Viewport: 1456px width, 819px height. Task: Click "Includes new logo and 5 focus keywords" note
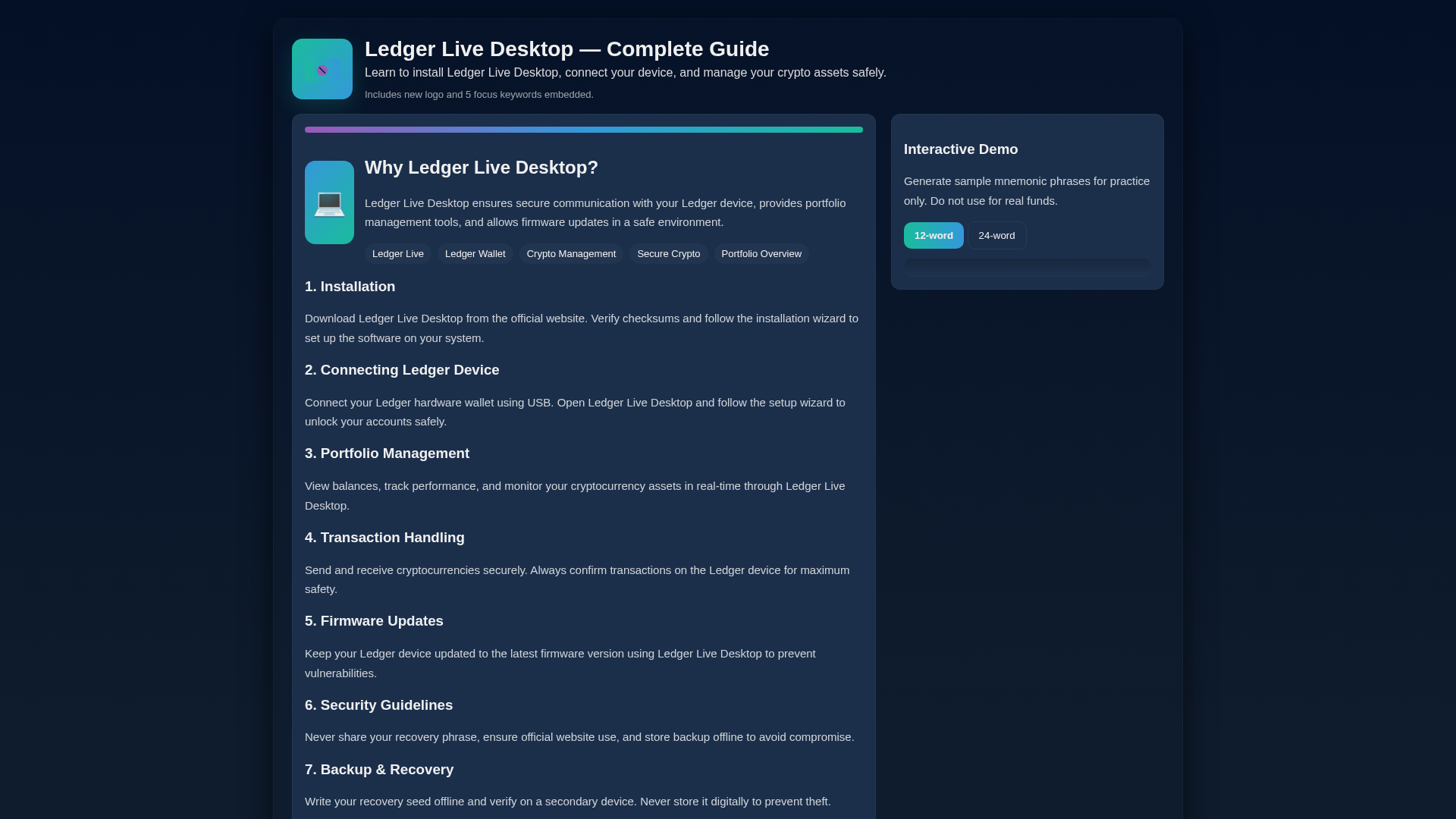click(x=479, y=95)
